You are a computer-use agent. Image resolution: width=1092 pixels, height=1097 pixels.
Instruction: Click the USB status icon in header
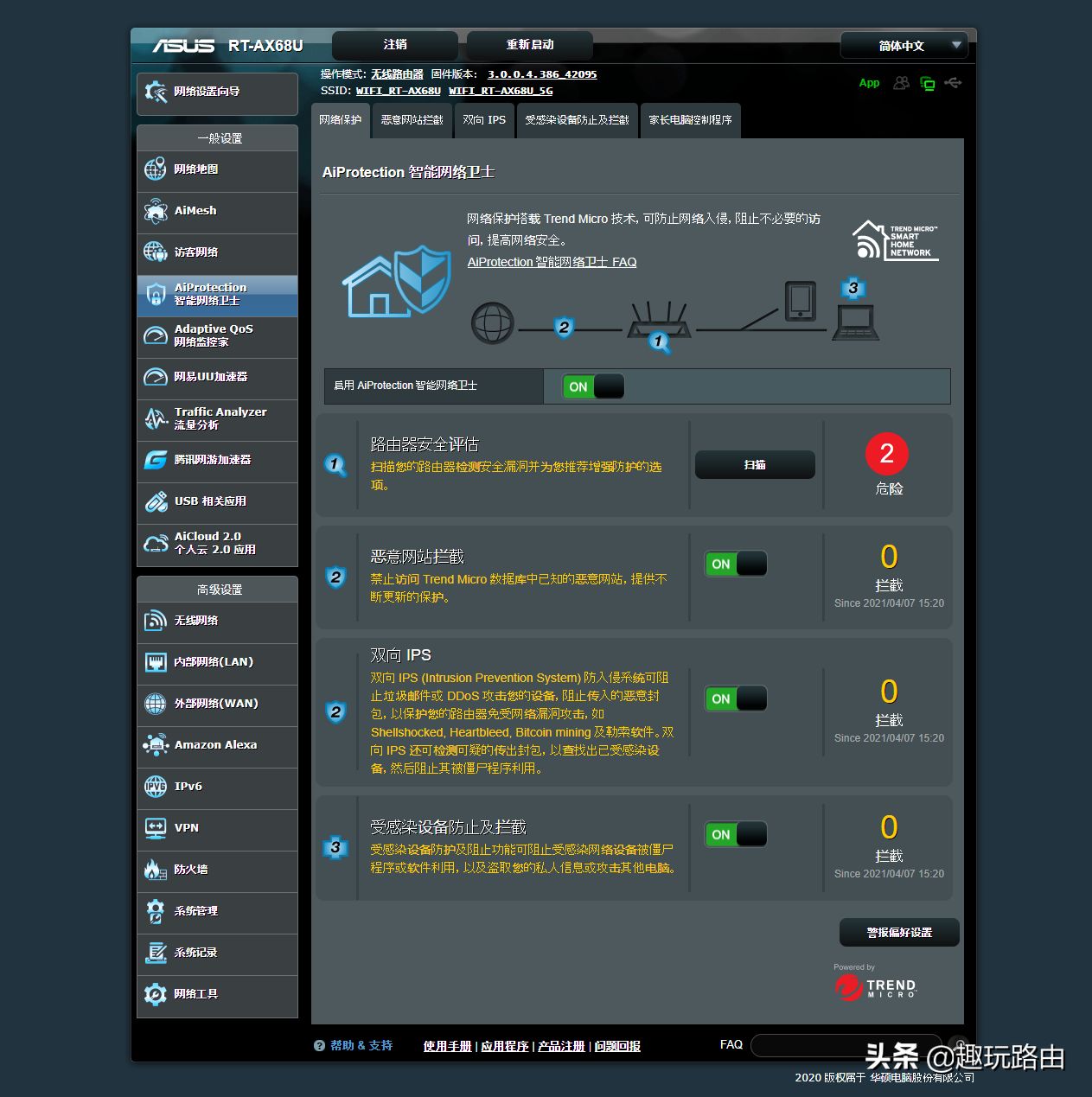coord(953,83)
